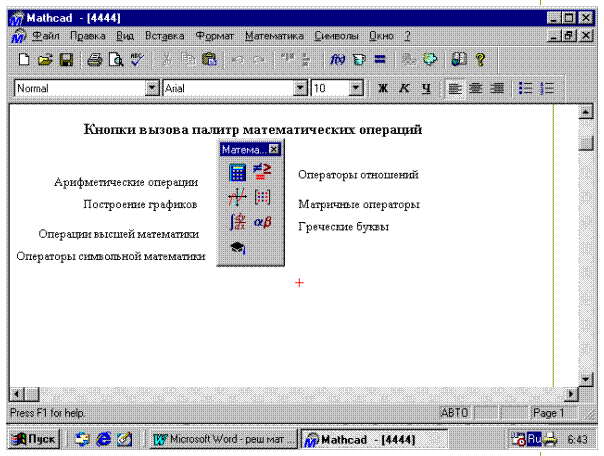Expand the Normal style dropdown

click(x=152, y=88)
